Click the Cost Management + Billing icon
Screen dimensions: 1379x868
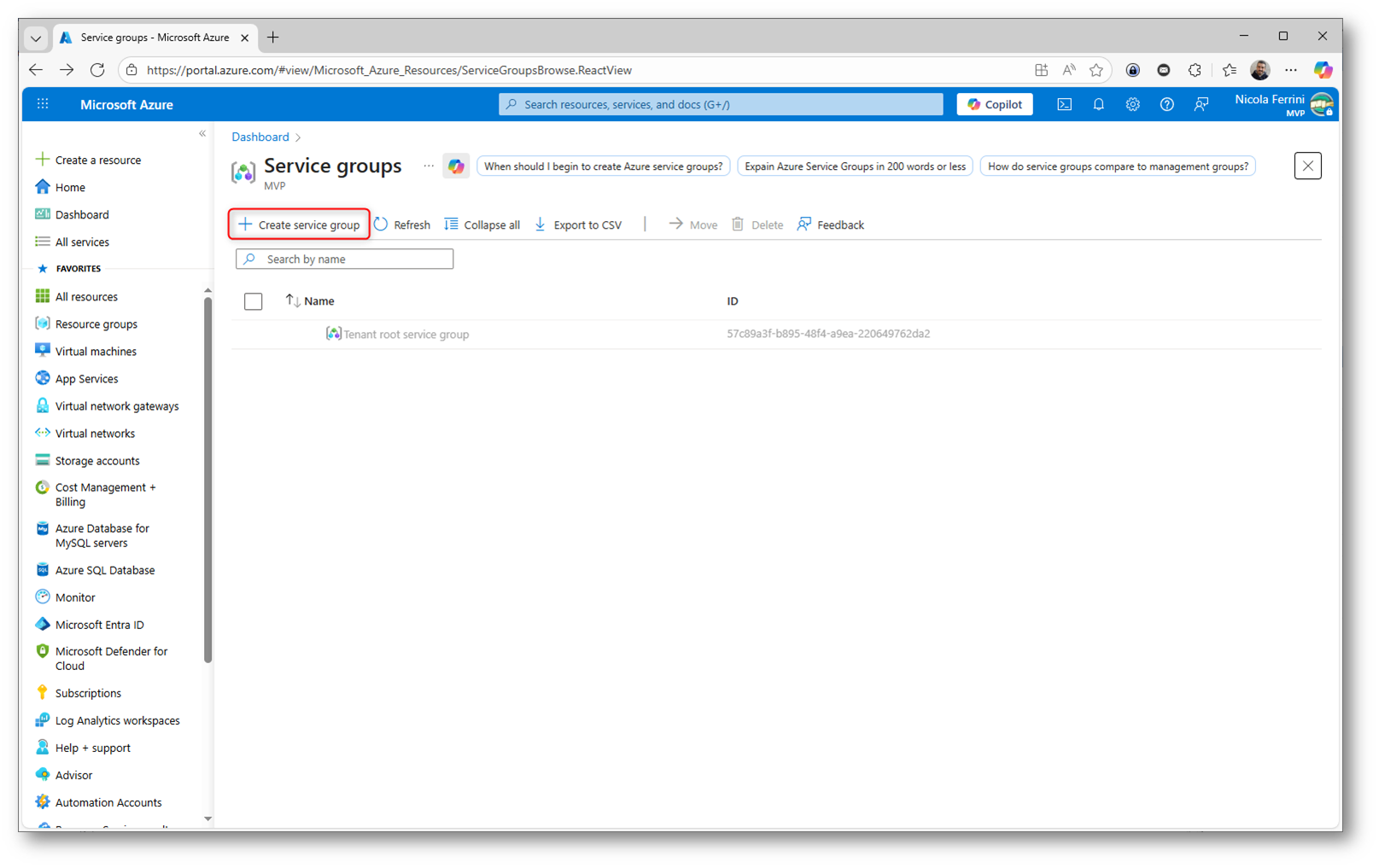coord(43,487)
